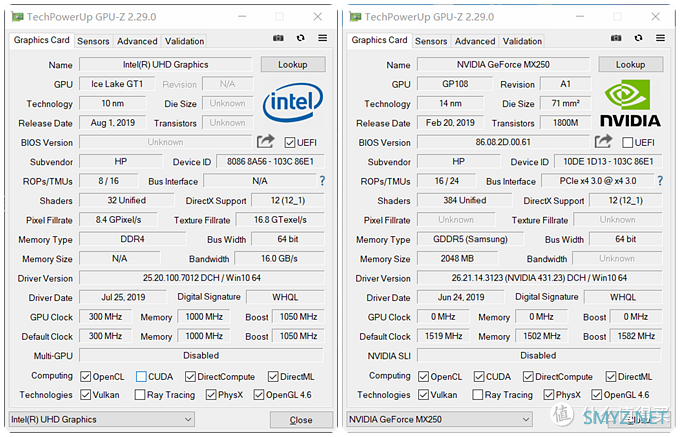Click Release Date value Feb 20, 2019
Image resolution: width=680 pixels, height=437 pixels.
coord(450,123)
